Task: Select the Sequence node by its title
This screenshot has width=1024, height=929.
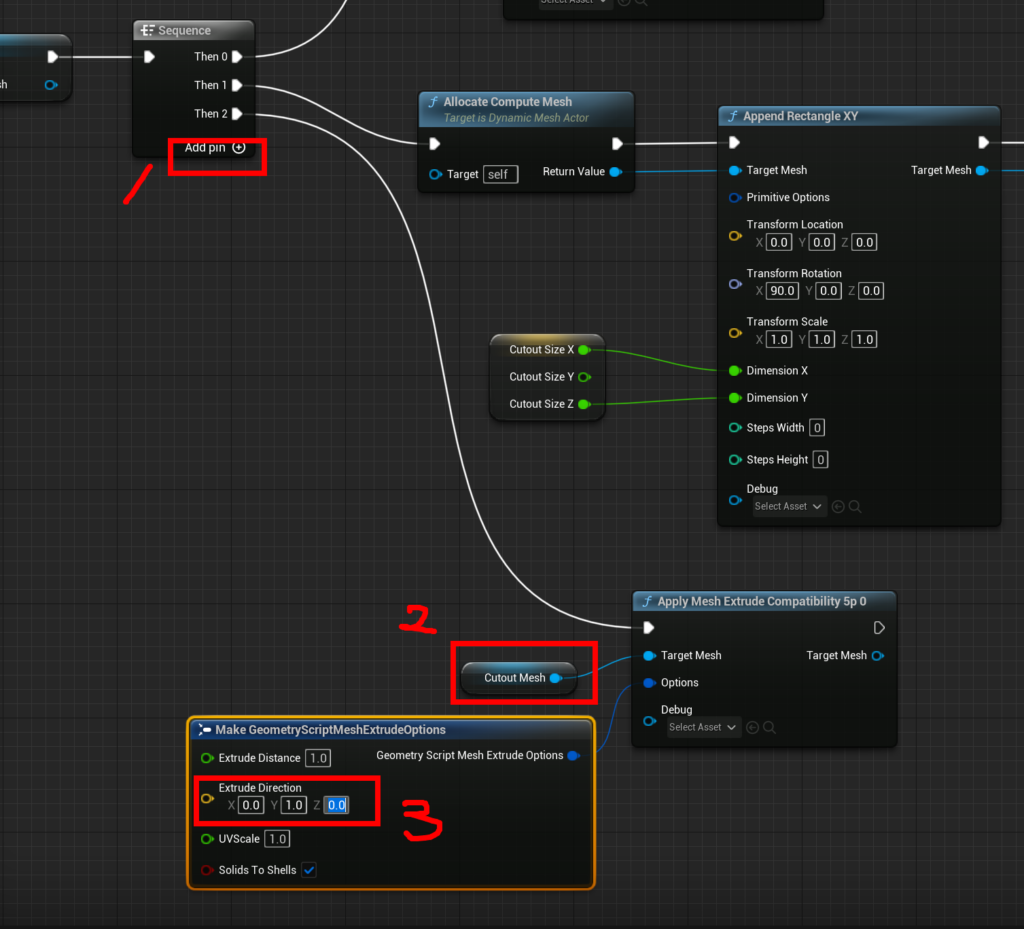Action: tap(184, 30)
